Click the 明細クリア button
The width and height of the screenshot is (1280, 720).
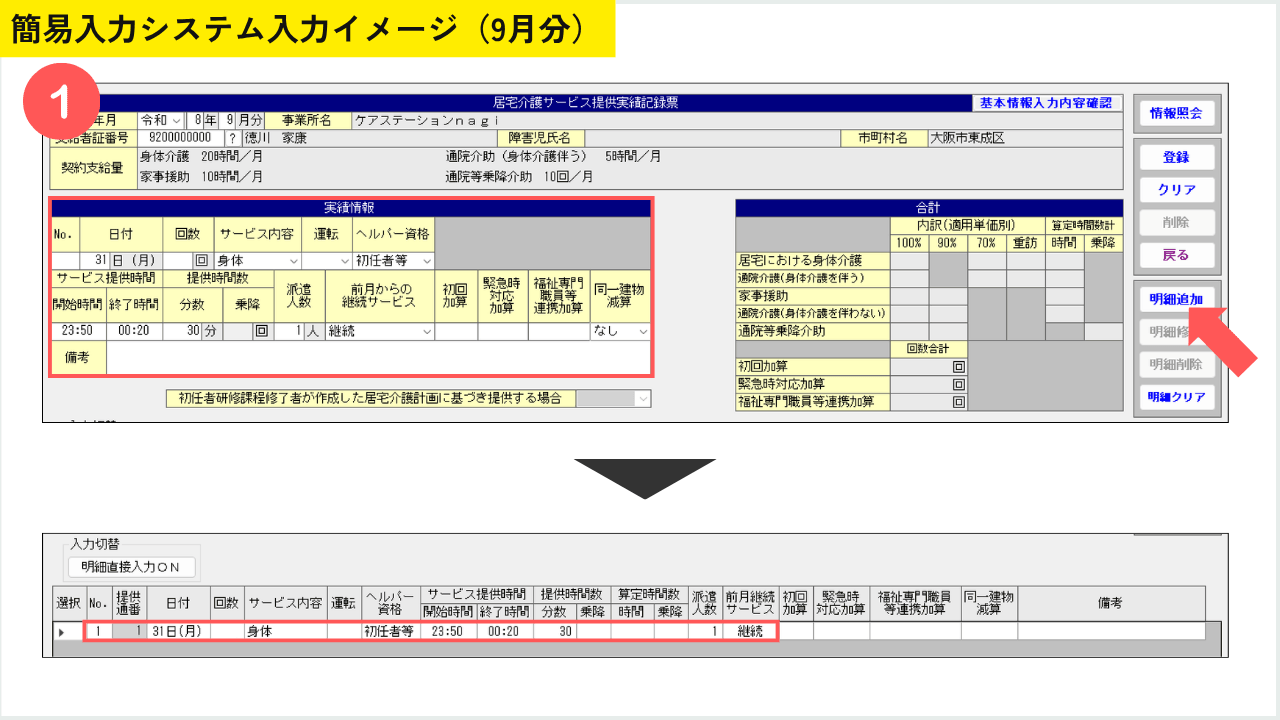[x=1176, y=397]
